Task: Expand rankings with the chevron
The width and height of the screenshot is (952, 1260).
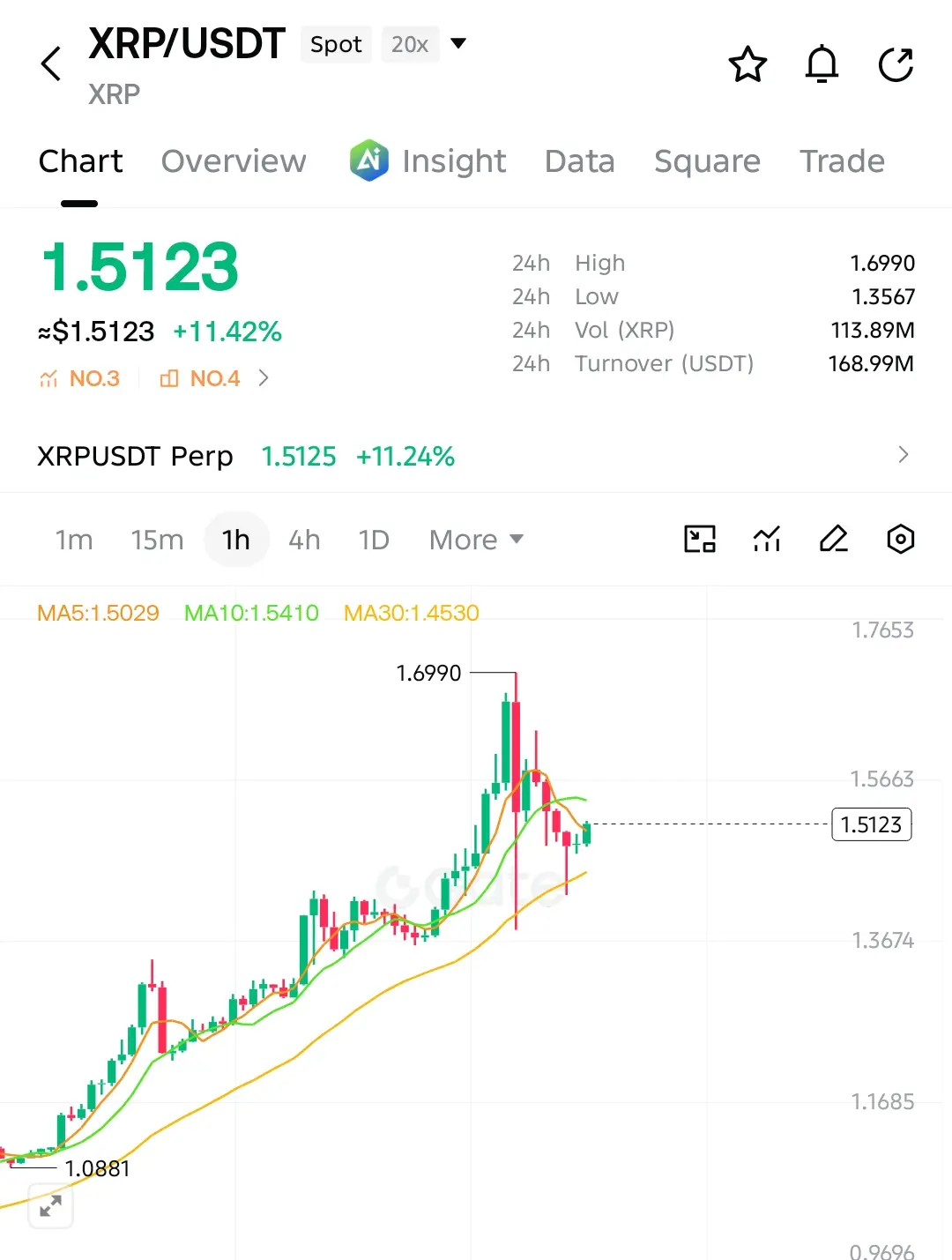Action: pos(263,378)
